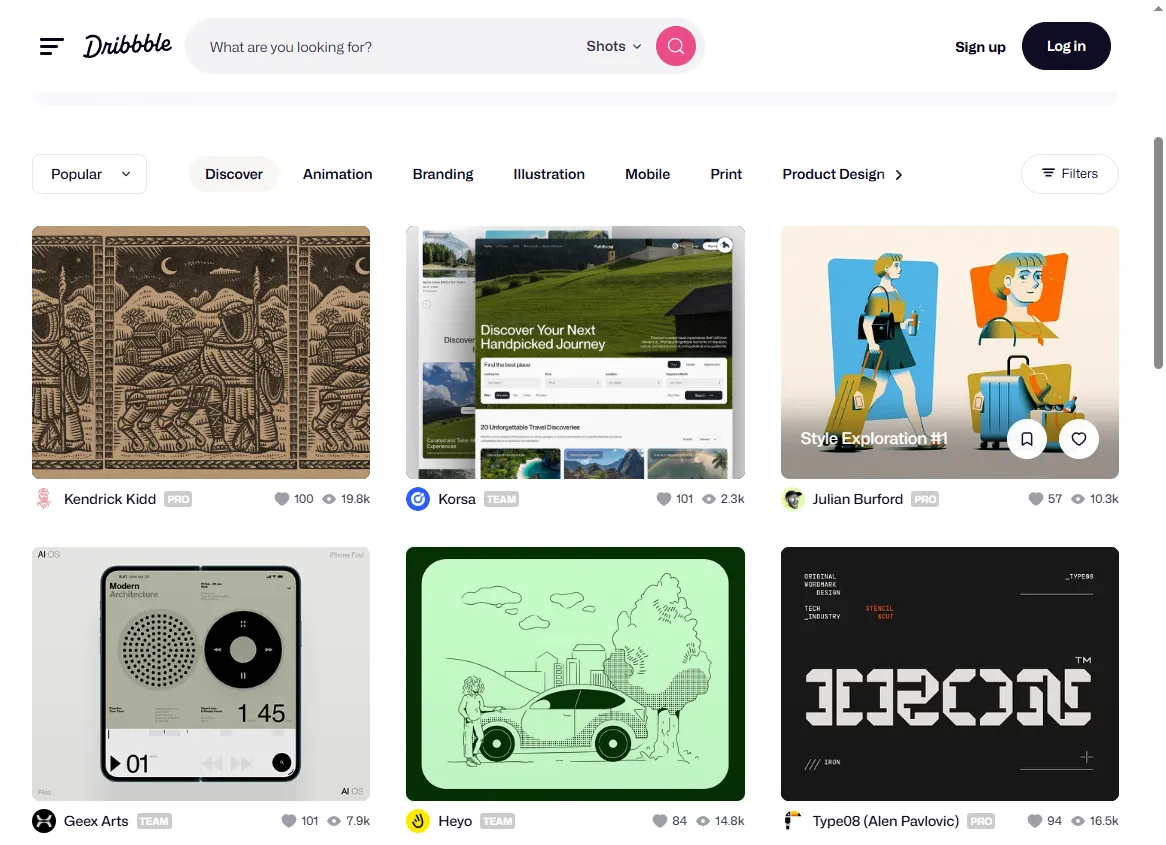Click the Korsa team avatar

(418, 499)
